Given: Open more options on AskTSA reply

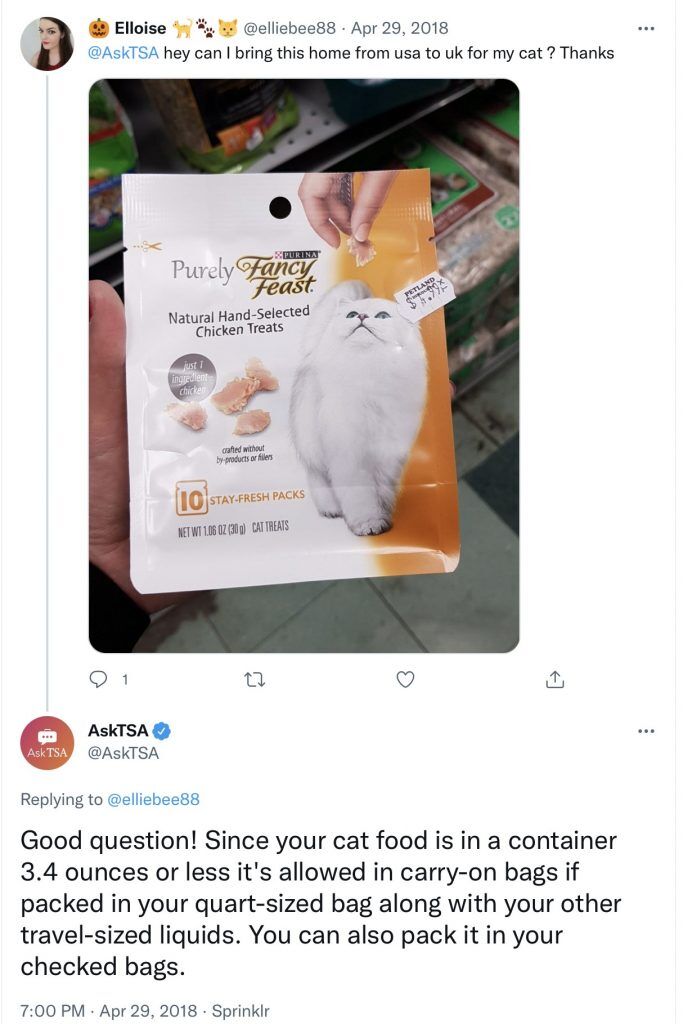Looking at the screenshot, I should tap(646, 731).
